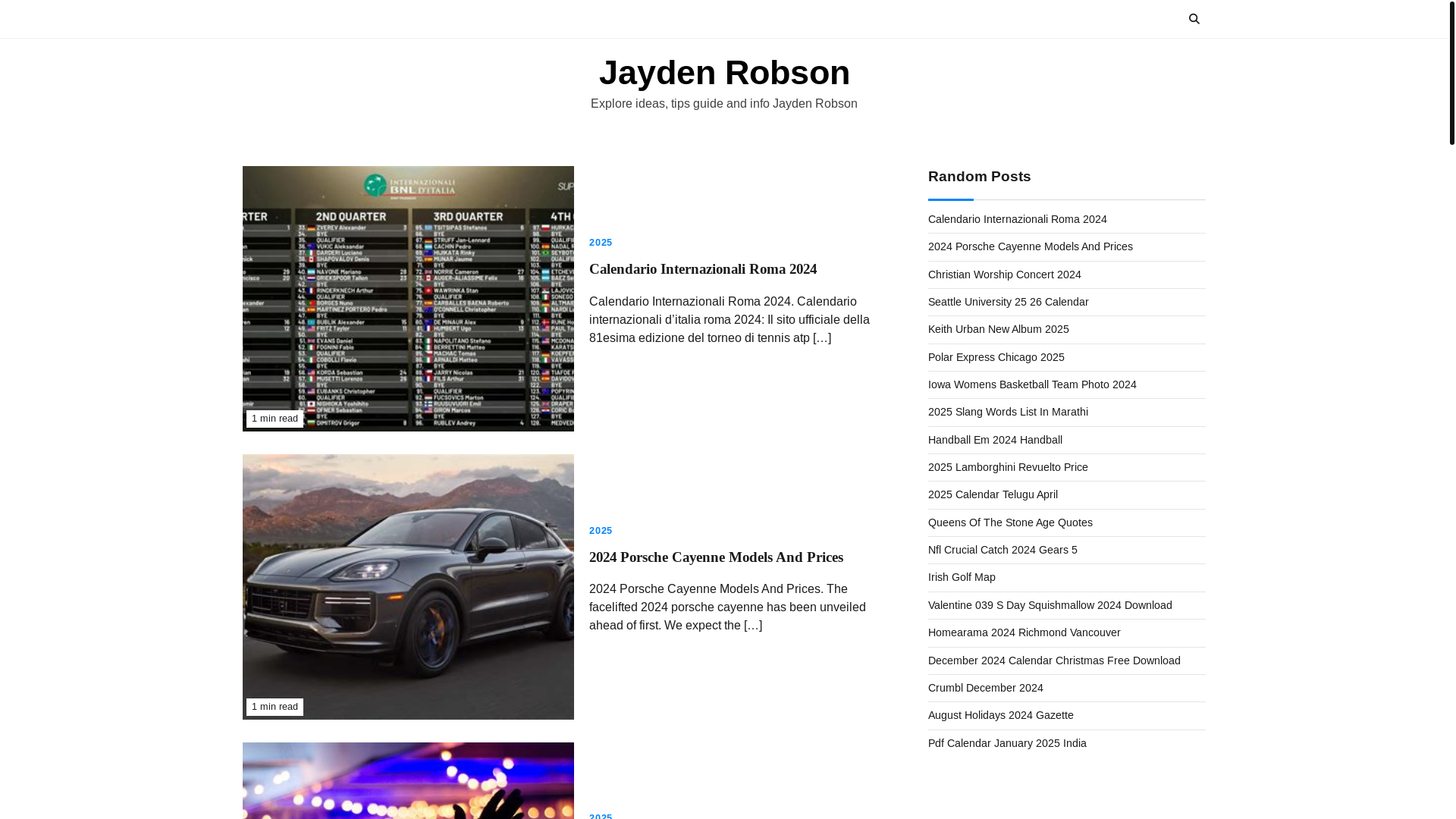Open December 2024 Calendar Christmas Free Download
Screen dimensions: 1456x819
1054,661
